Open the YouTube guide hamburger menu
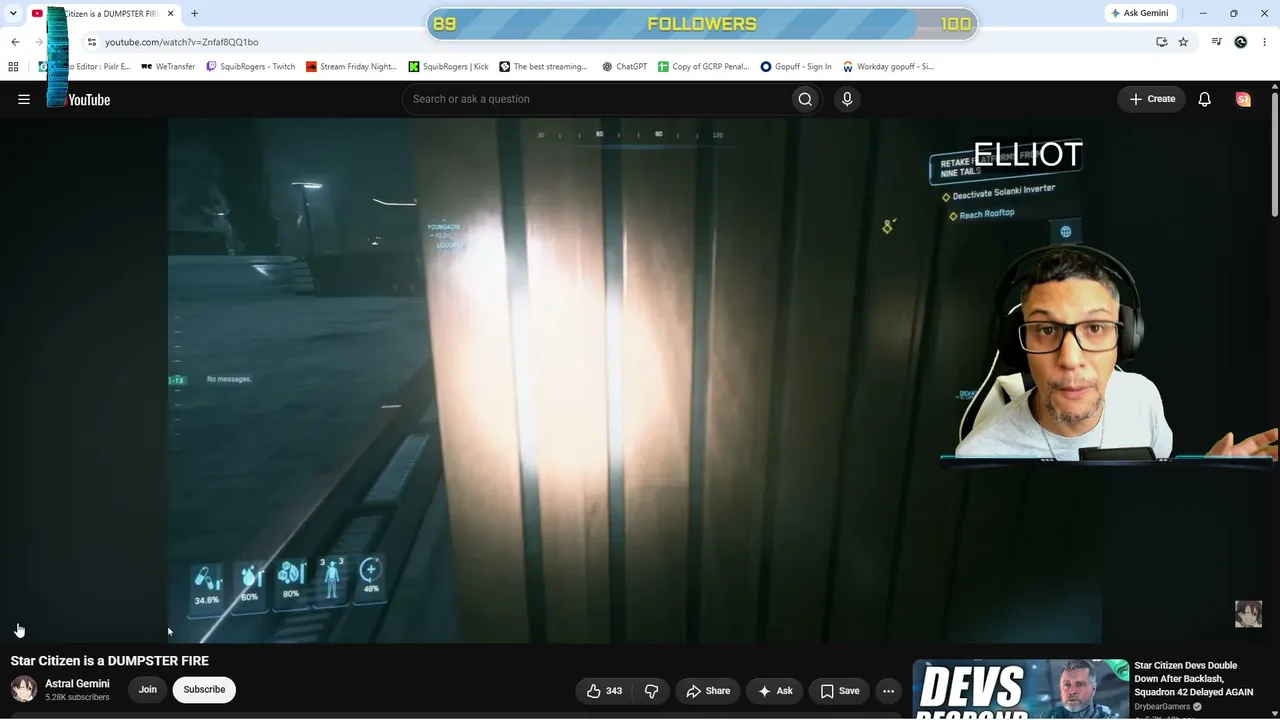 [x=24, y=99]
